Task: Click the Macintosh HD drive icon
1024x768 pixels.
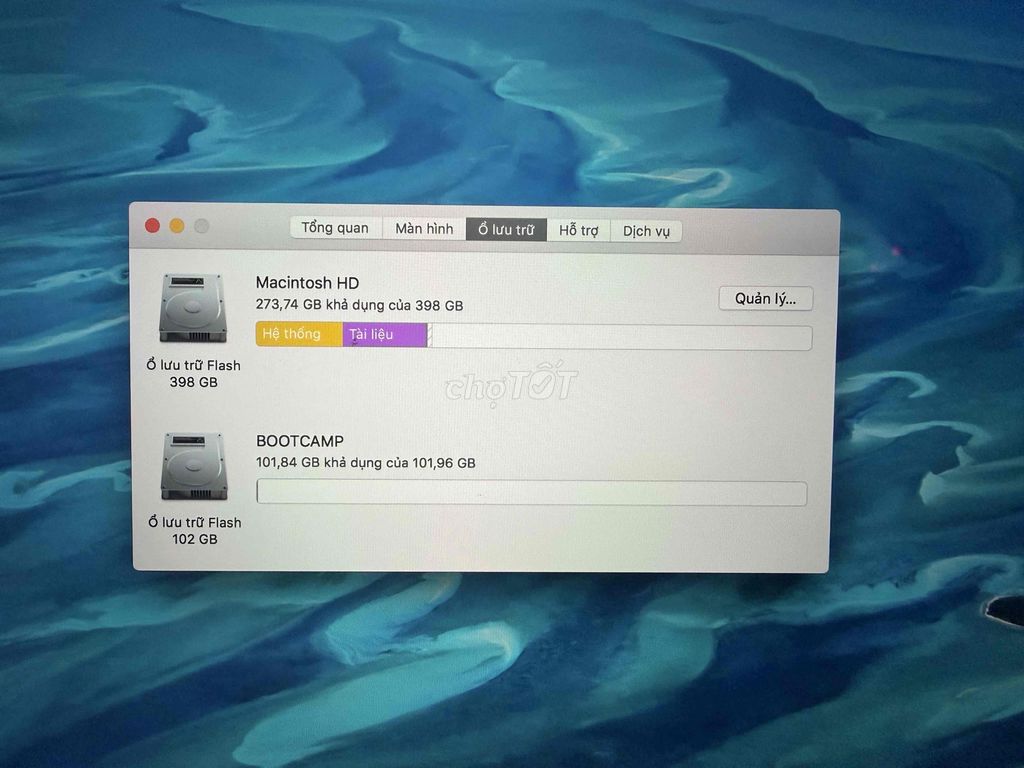Action: [x=193, y=308]
